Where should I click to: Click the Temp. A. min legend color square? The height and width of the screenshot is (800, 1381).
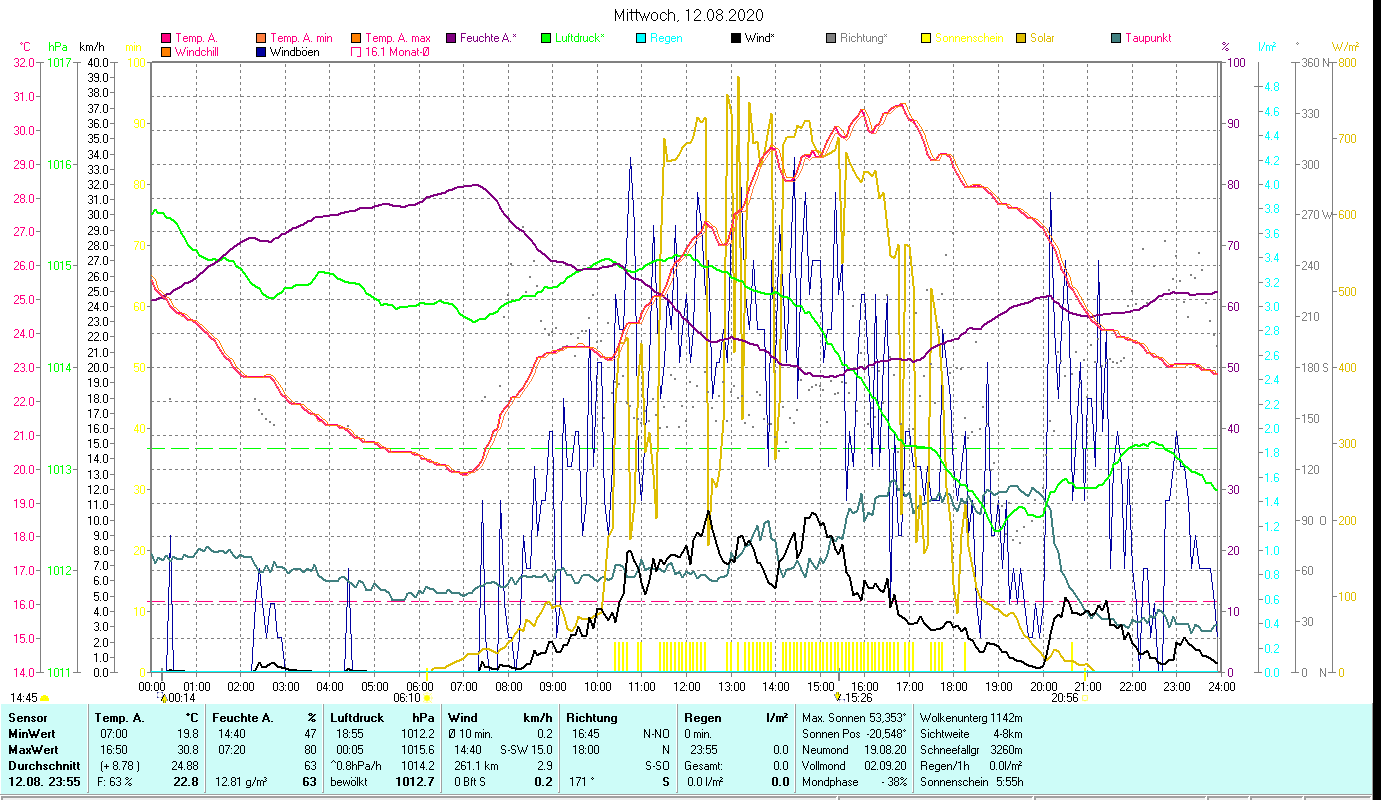click(261, 38)
